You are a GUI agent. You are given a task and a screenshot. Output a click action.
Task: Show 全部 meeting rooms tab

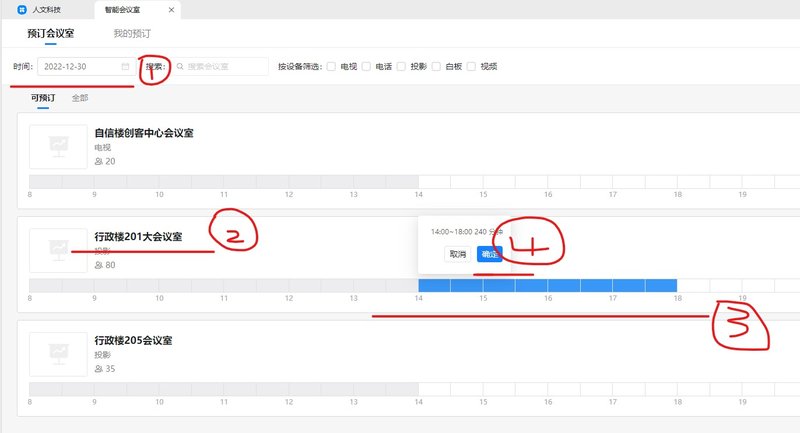pyautogui.click(x=80, y=98)
